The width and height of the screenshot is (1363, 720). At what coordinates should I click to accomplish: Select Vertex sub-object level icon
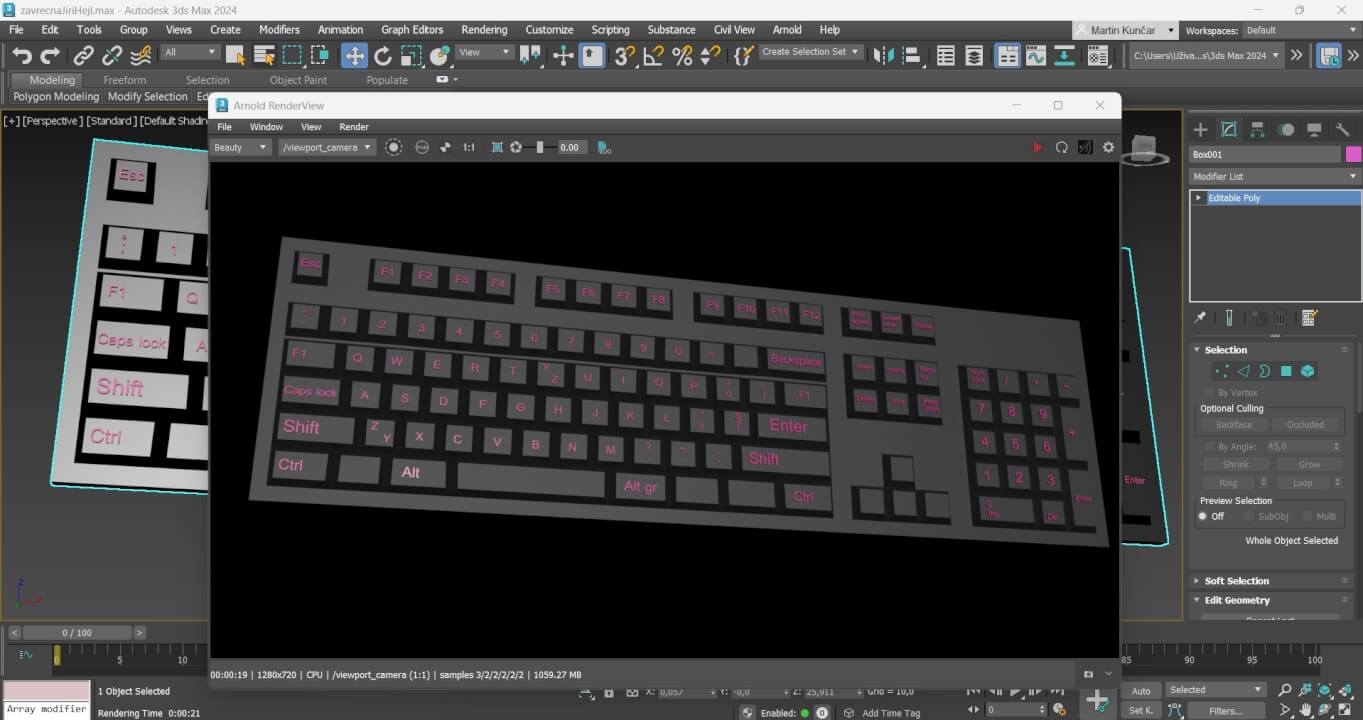click(1221, 371)
